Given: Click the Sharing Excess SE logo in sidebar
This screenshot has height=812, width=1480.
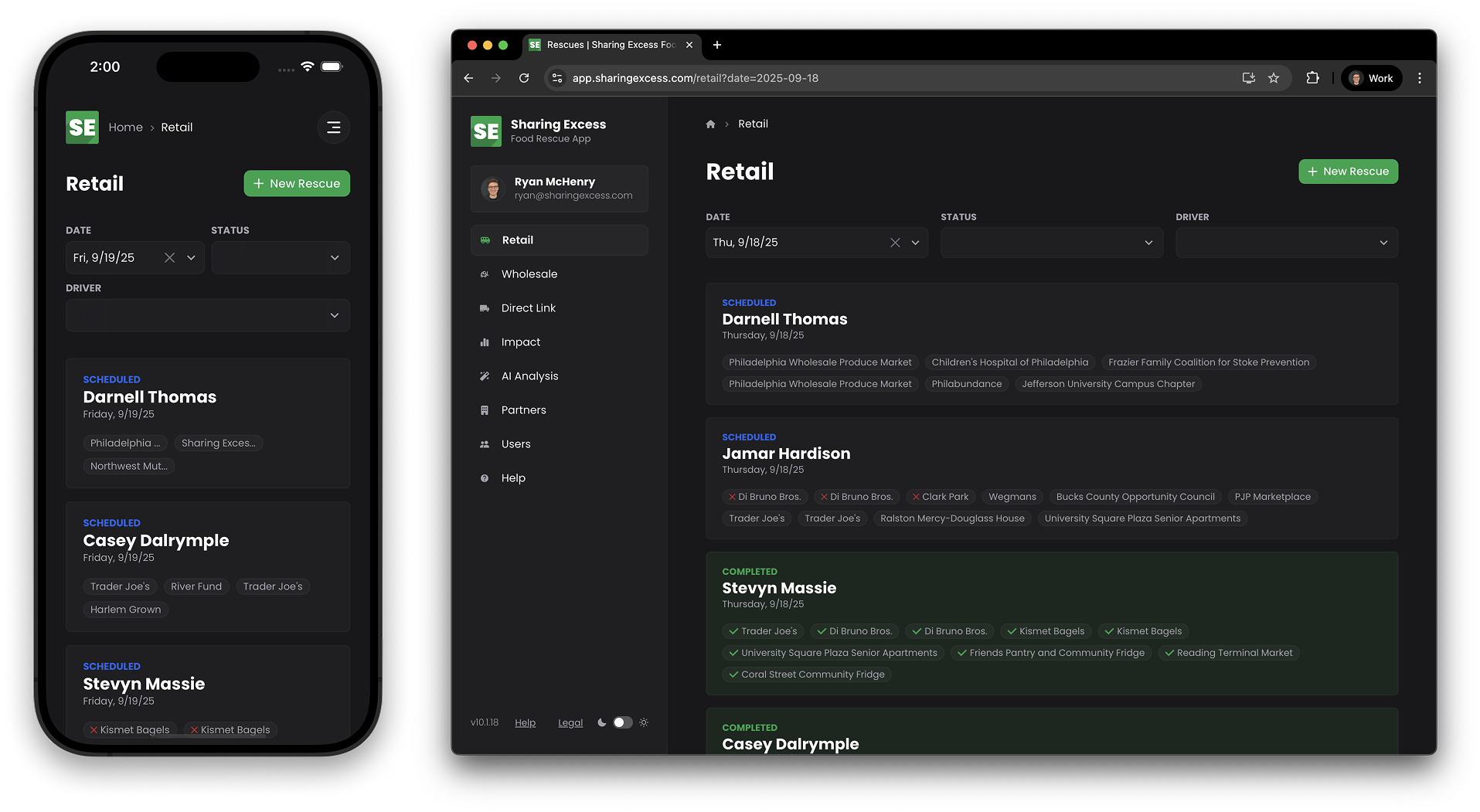Looking at the screenshot, I should tap(486, 131).
